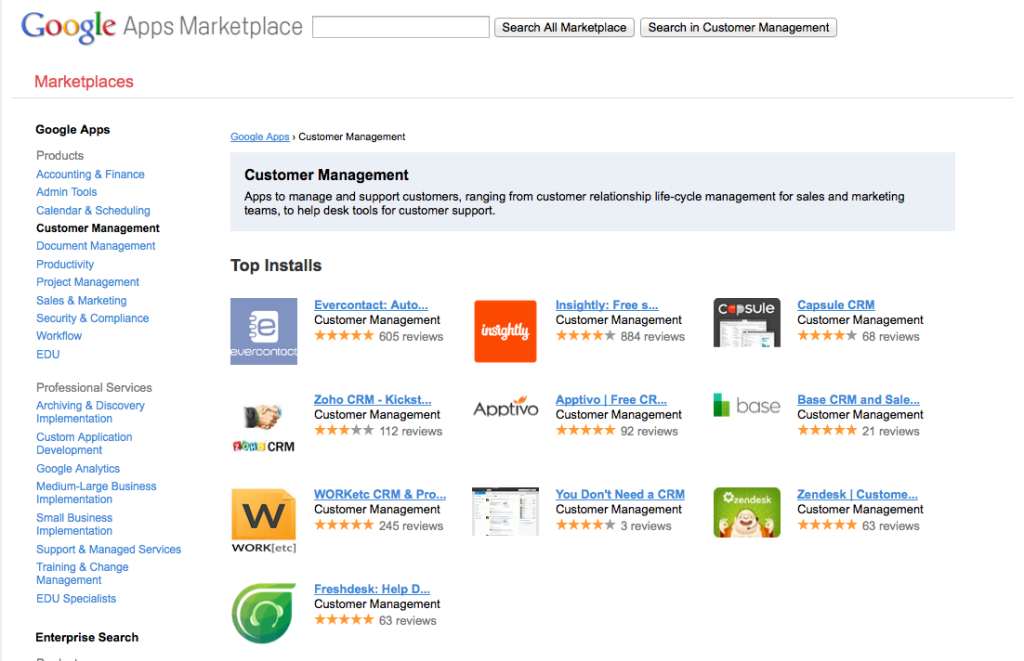Click the 605 reviews text for Evercontact
The width and height of the screenshot is (1024, 661).
tap(411, 336)
